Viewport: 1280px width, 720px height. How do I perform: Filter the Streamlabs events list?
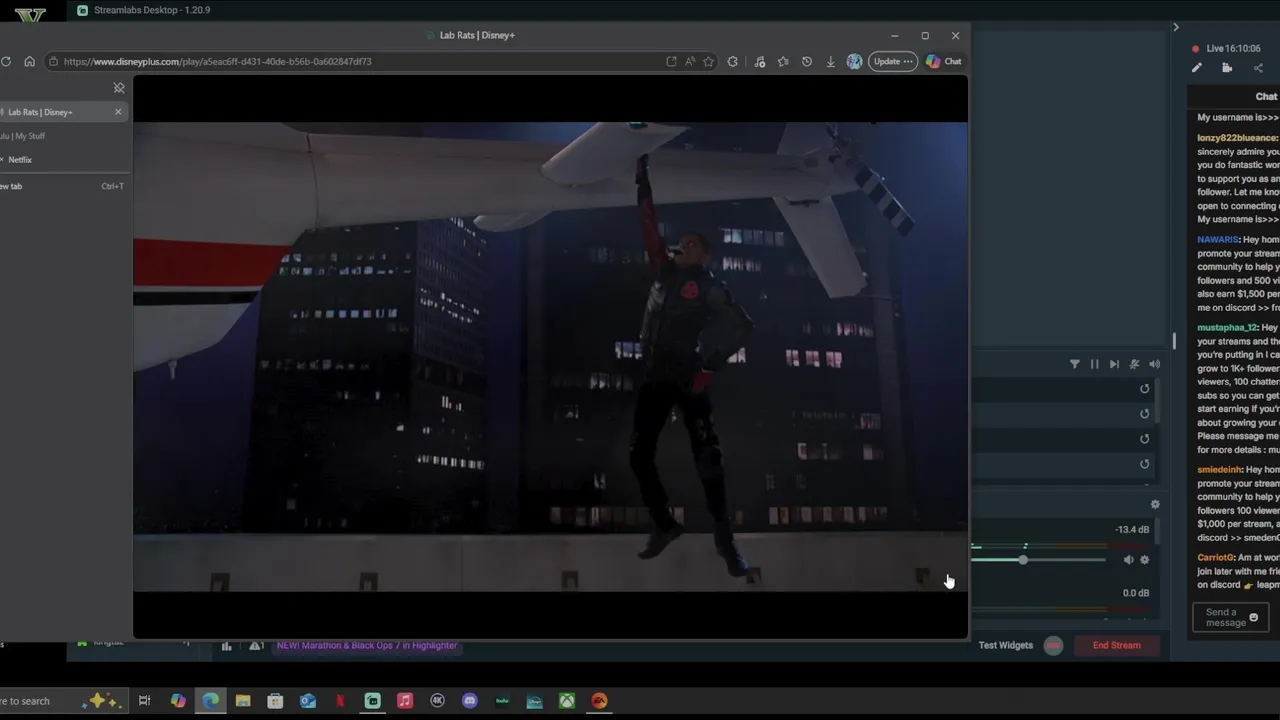click(x=1075, y=364)
